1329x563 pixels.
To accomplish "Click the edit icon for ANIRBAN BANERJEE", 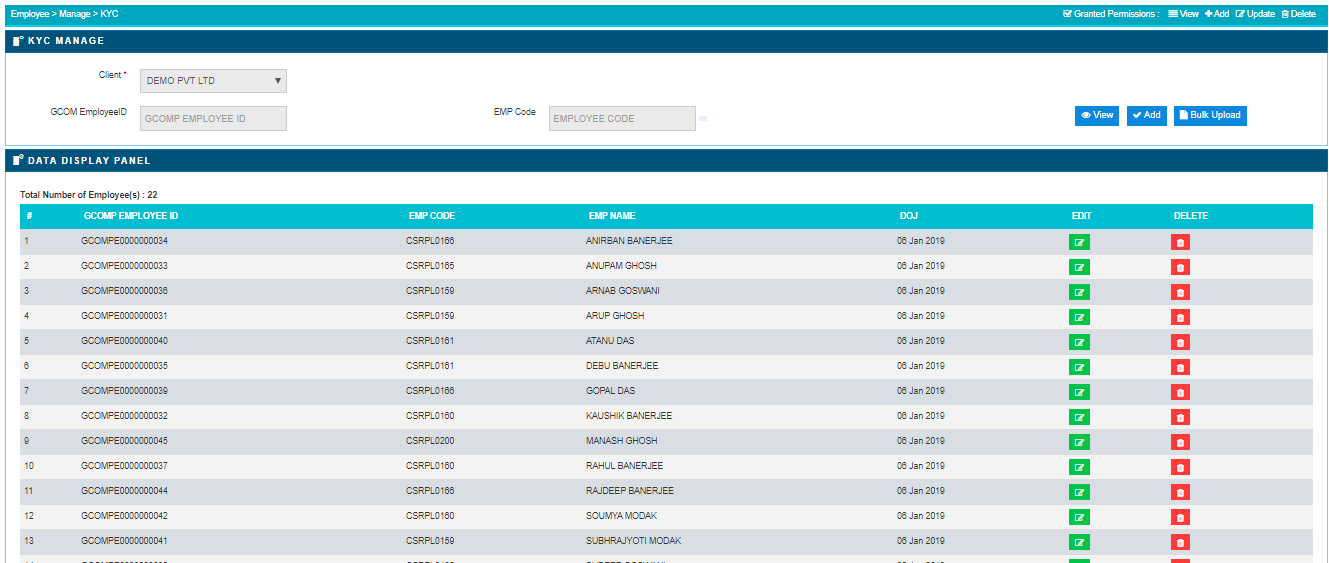I will point(1079,242).
